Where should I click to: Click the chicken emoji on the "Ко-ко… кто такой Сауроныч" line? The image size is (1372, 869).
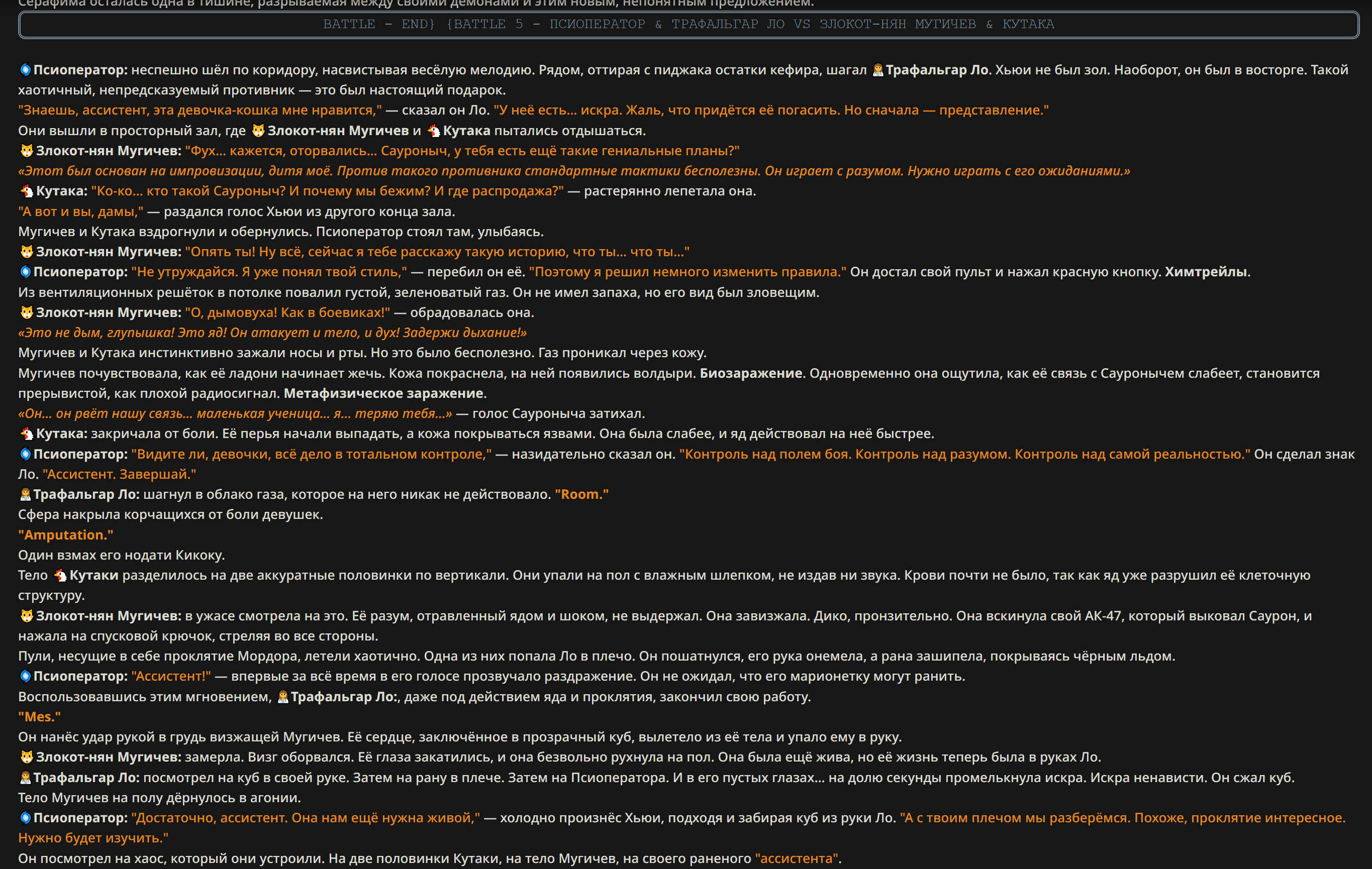[27, 191]
